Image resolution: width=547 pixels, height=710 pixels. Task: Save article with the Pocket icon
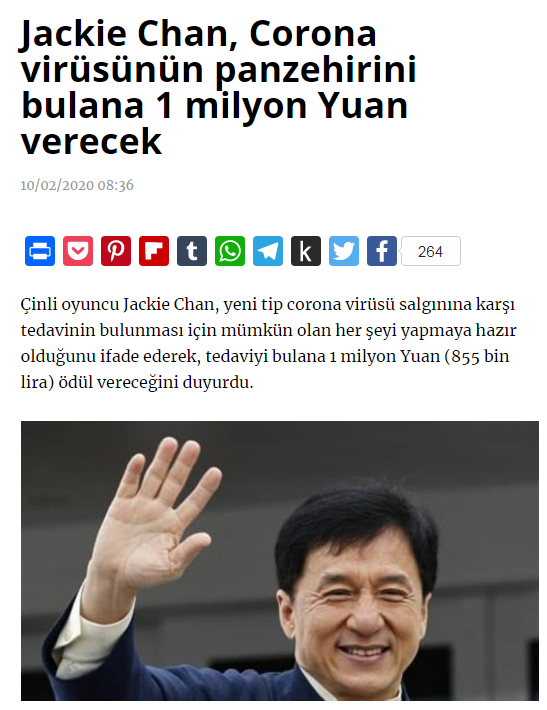(78, 251)
